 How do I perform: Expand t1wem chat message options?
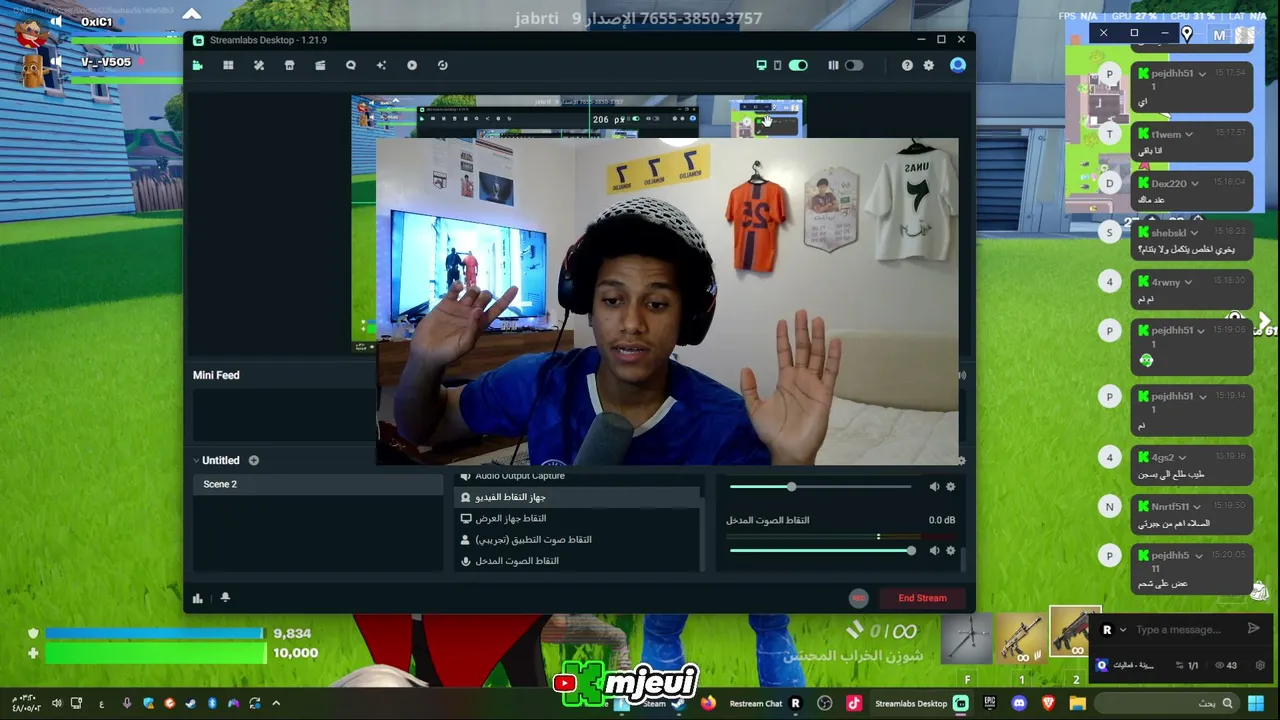1189,134
